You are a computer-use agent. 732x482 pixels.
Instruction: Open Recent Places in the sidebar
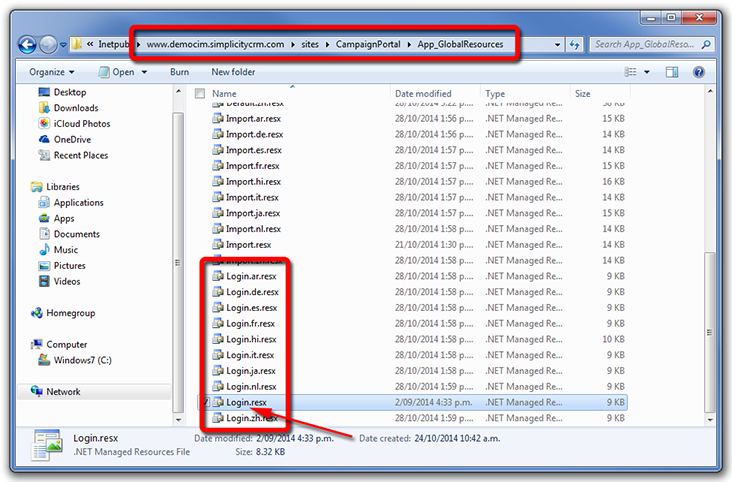[73, 155]
